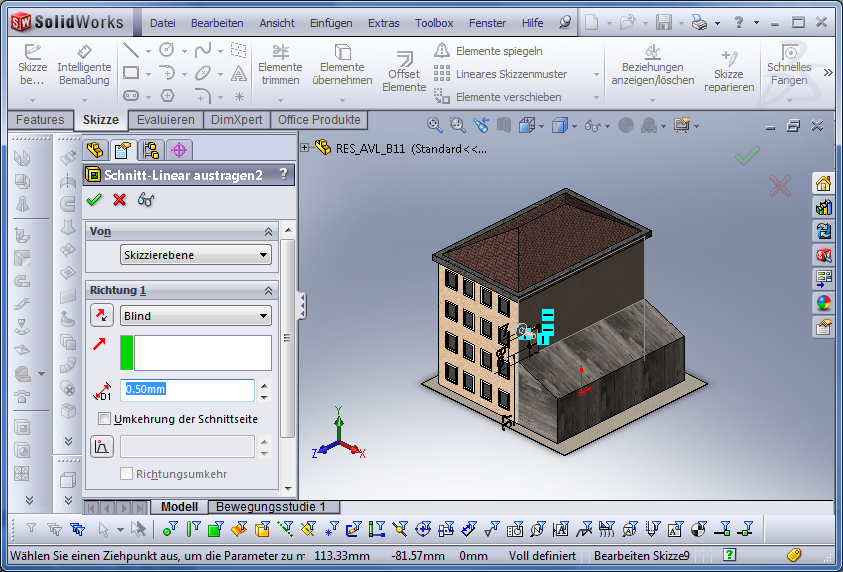
Task: Click the Lineares Skizzenmuster button
Action: point(510,73)
